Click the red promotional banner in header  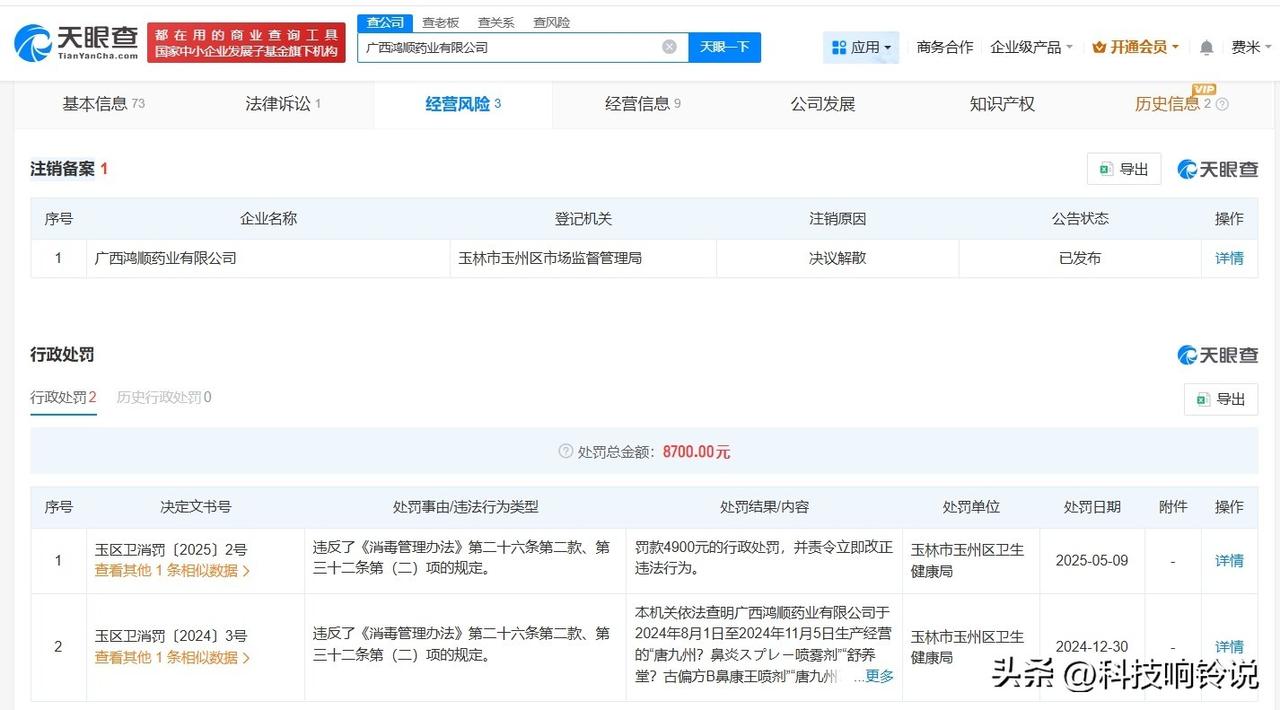[246, 43]
